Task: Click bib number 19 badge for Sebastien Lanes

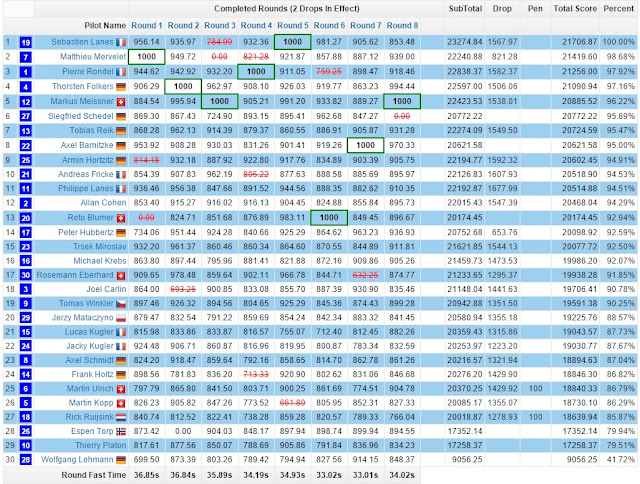Action: coord(26,42)
